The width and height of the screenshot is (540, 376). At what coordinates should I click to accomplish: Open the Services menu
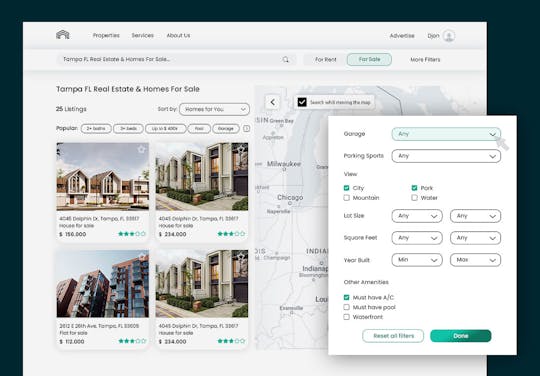(x=143, y=35)
